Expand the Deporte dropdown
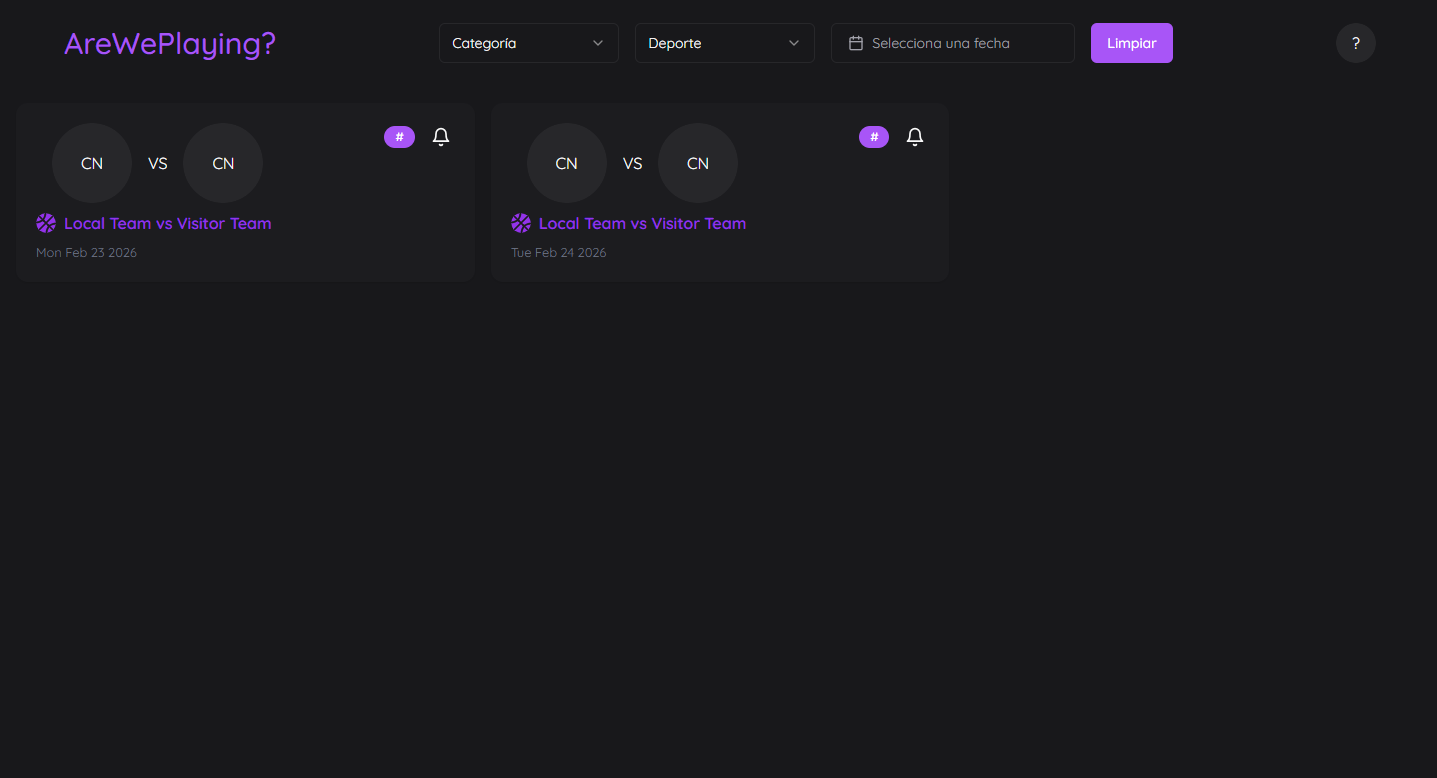1437x778 pixels. click(x=724, y=43)
